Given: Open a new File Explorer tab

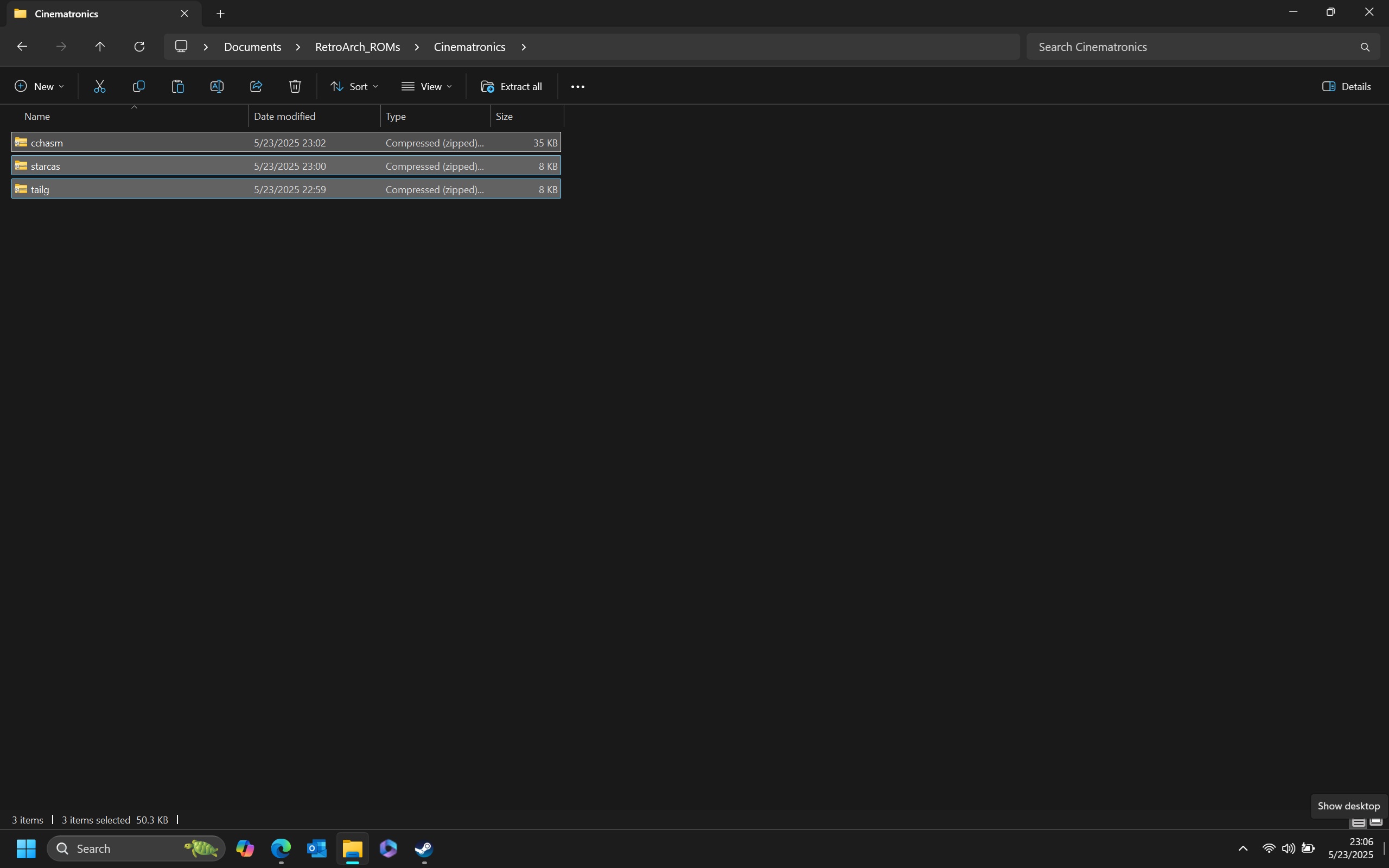Looking at the screenshot, I should (x=220, y=14).
